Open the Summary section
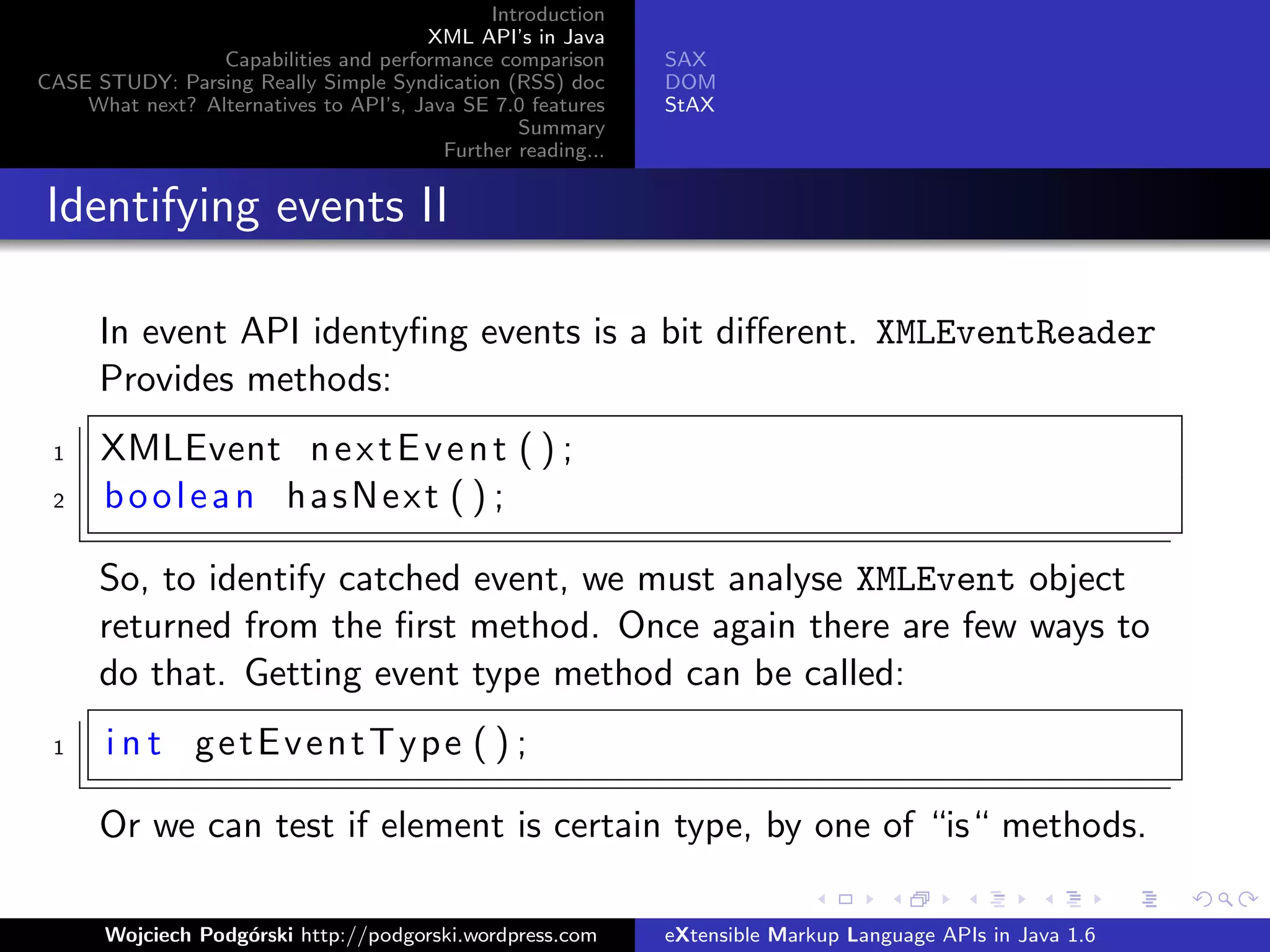1270x952 pixels. (x=561, y=128)
